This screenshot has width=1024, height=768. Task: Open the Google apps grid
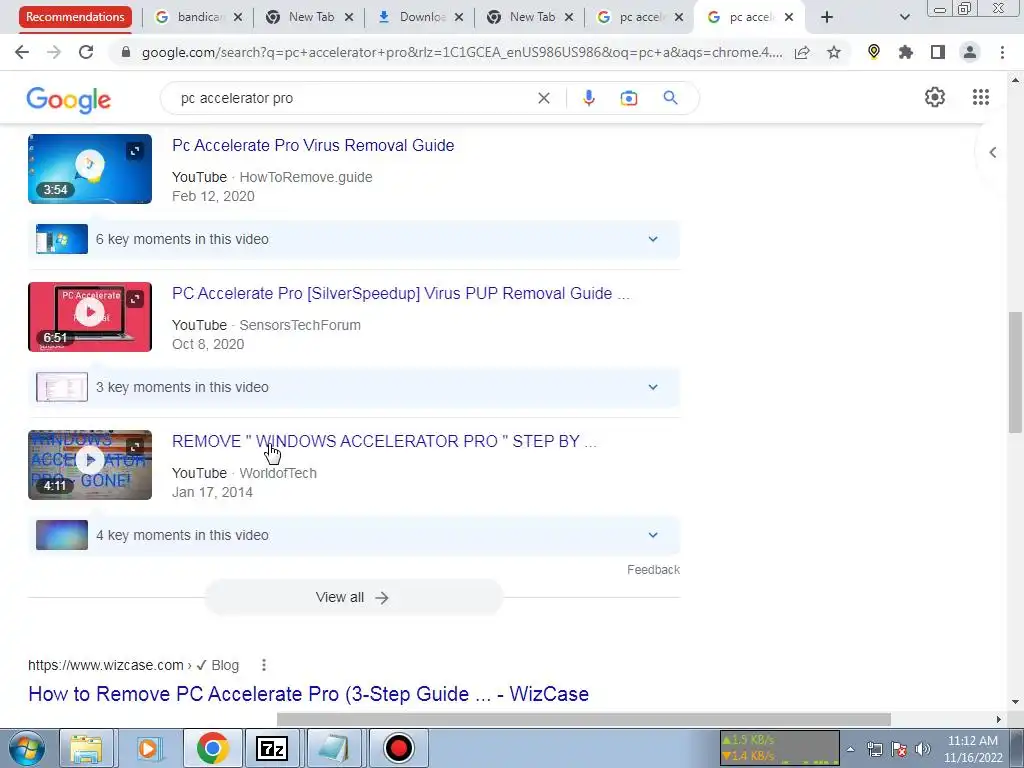tap(980, 97)
